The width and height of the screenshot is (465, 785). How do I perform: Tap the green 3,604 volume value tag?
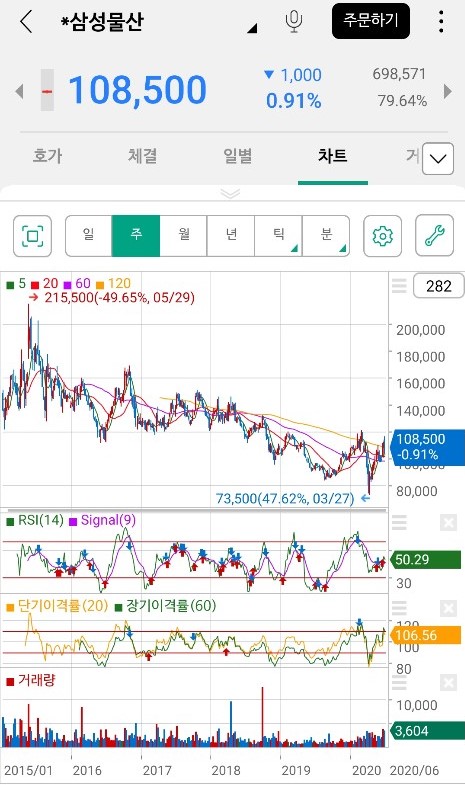428,731
